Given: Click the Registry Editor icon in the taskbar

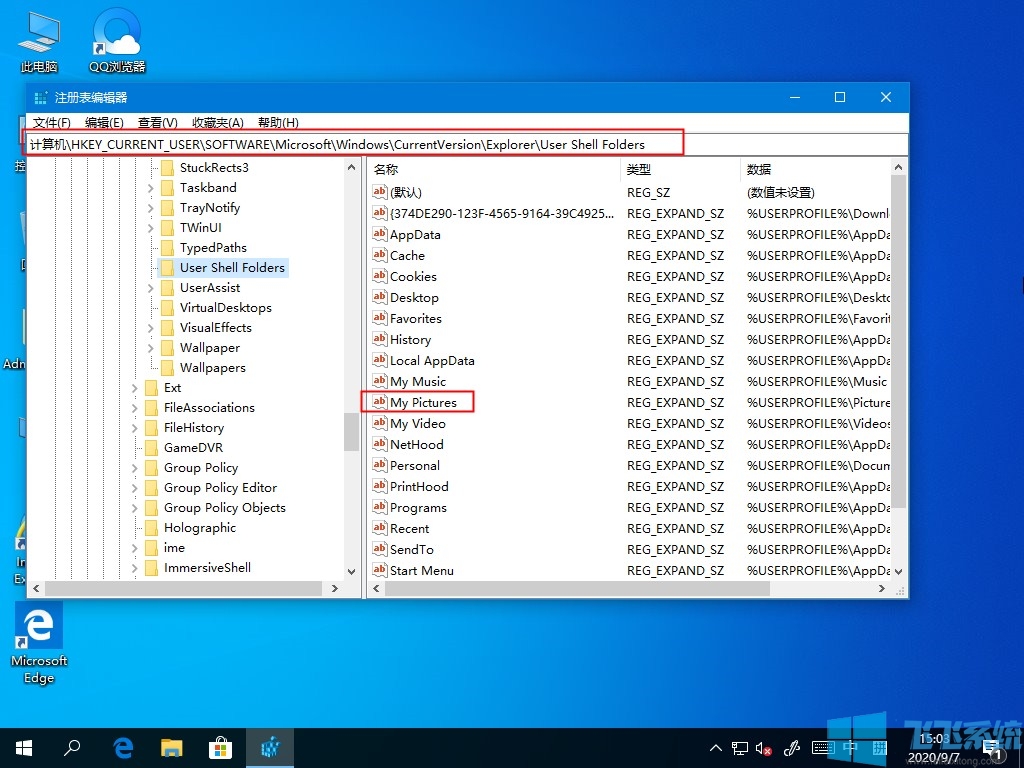Looking at the screenshot, I should point(270,747).
